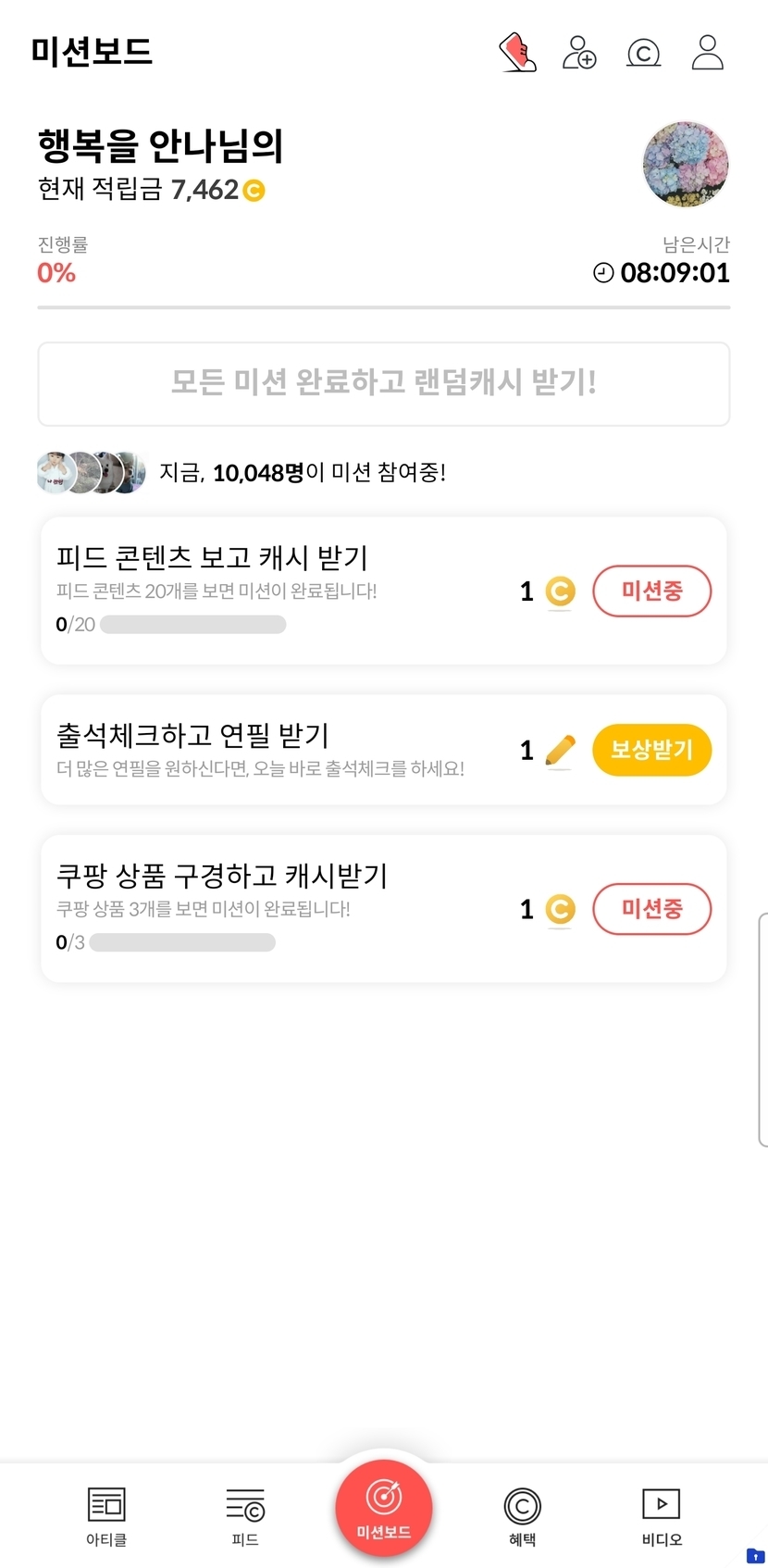768x1568 pixels.
Task: Open the cash coin icon in header
Action: point(644,53)
